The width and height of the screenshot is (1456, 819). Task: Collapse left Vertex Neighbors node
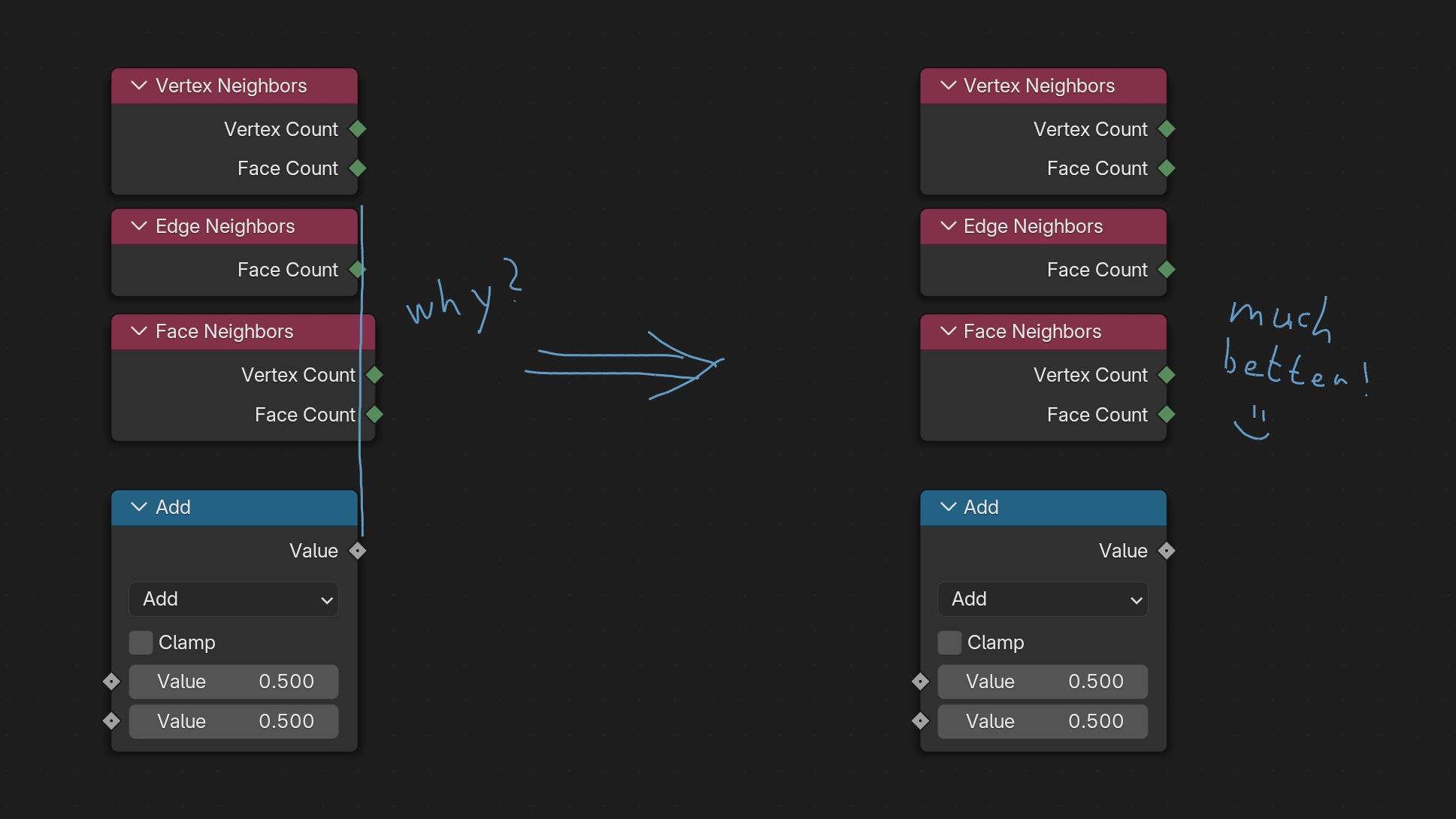tap(139, 86)
